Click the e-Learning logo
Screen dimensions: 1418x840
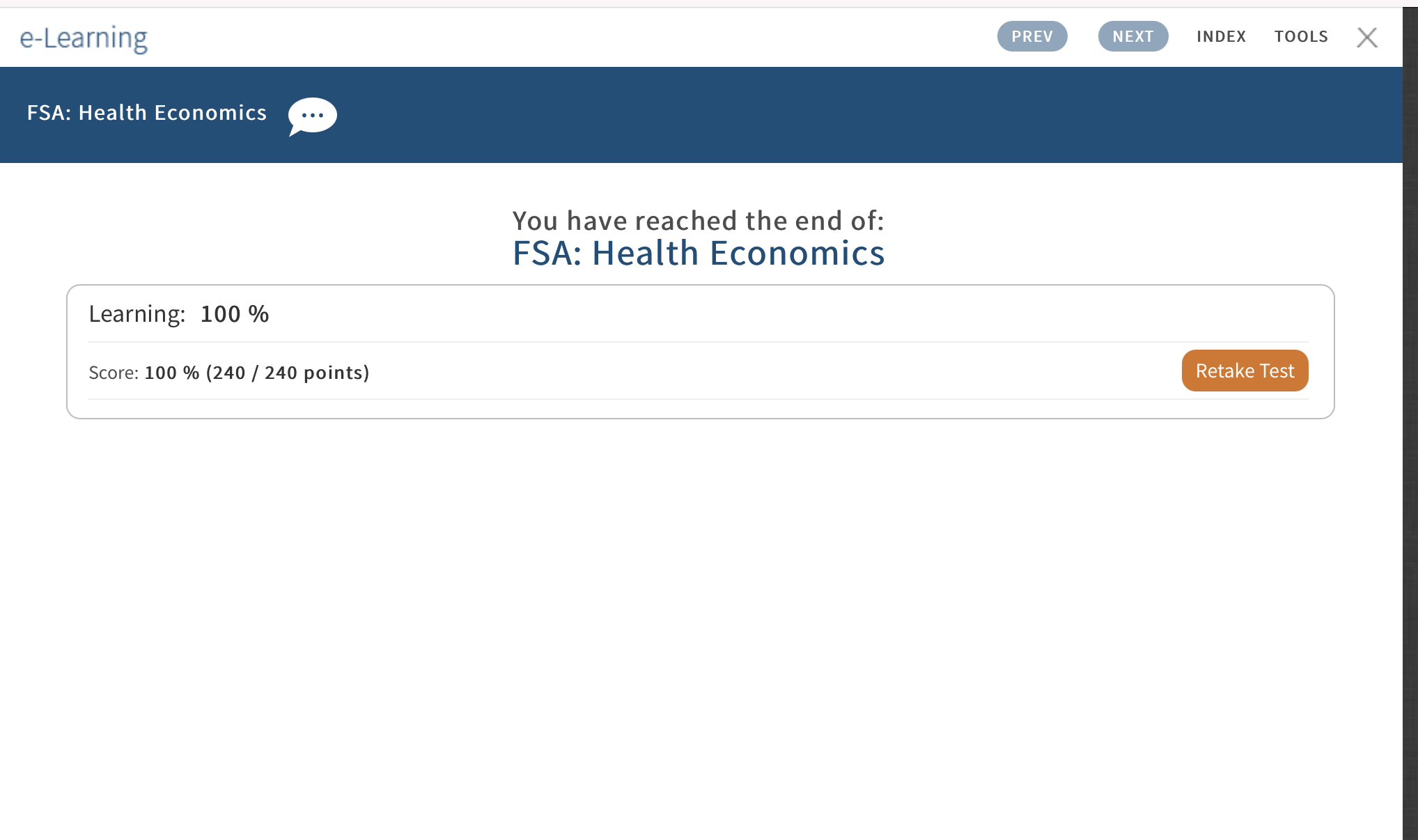tap(84, 38)
